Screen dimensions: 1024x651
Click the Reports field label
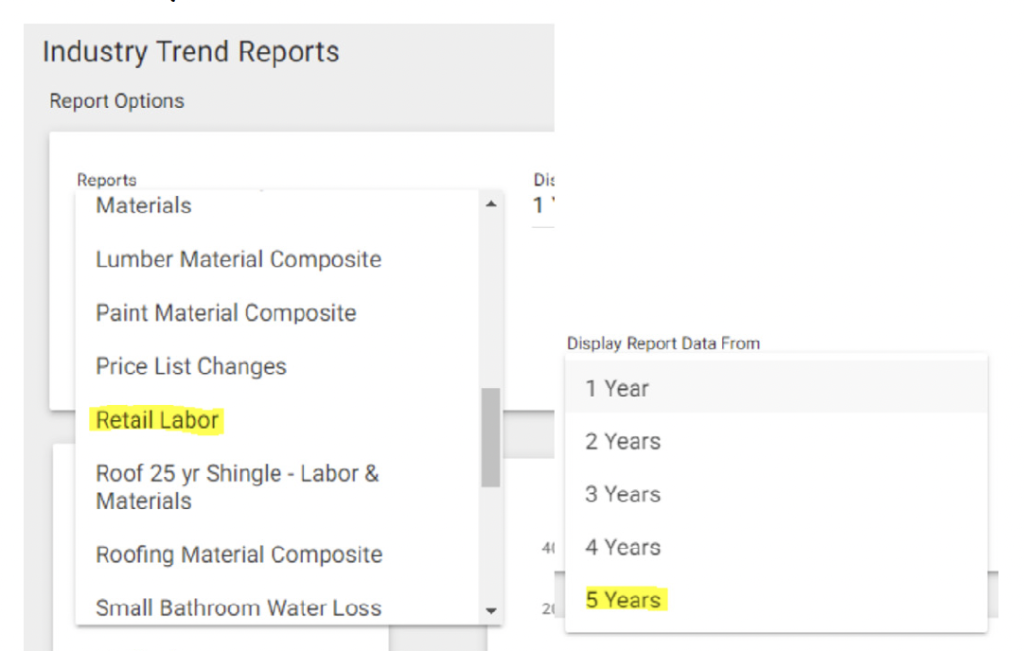click(x=106, y=180)
